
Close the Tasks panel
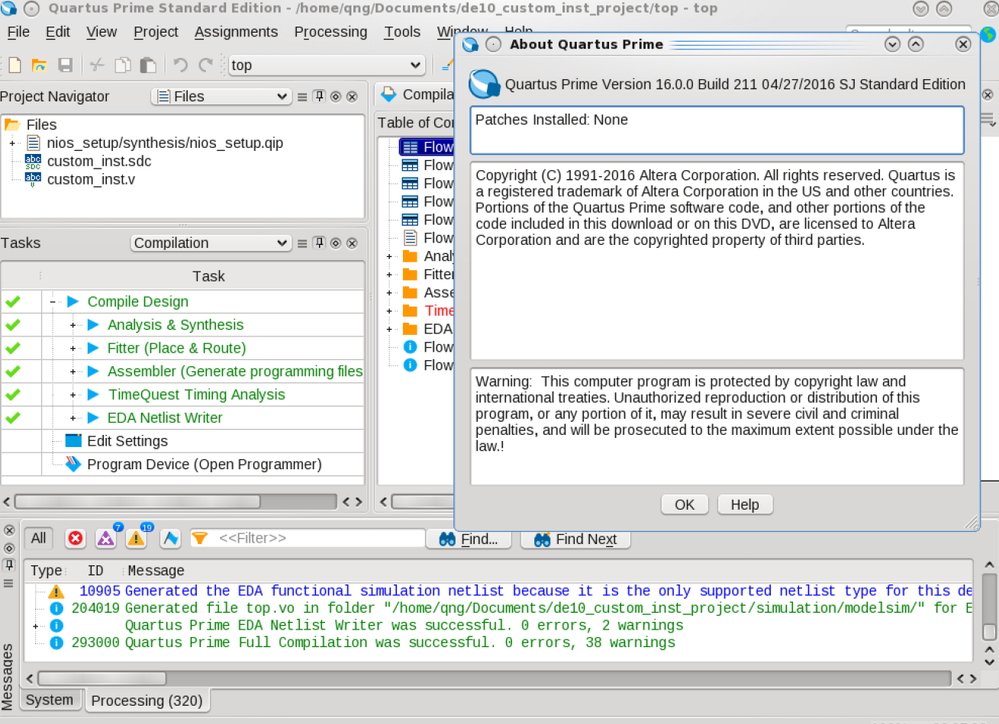coord(352,243)
